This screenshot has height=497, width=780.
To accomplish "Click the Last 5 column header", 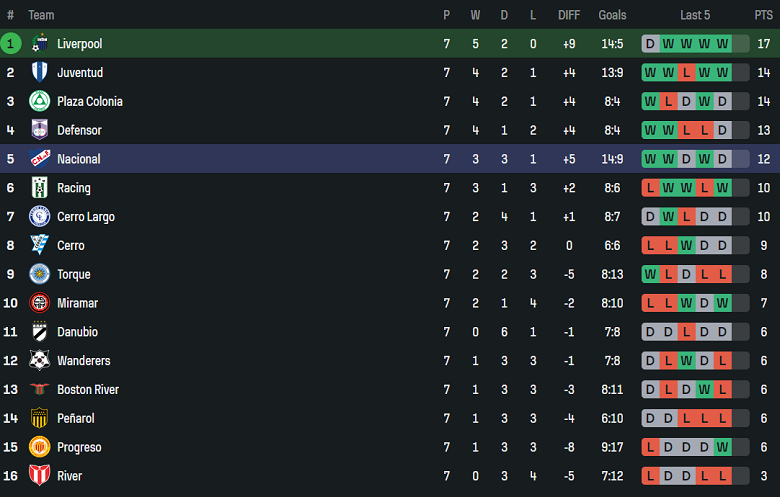I will (695, 15).
